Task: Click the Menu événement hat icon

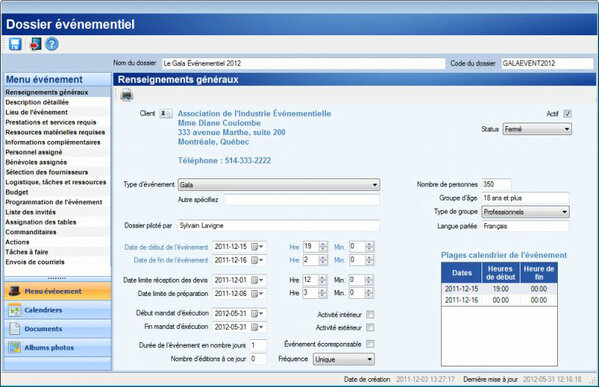Action: pyautogui.click(x=15, y=291)
